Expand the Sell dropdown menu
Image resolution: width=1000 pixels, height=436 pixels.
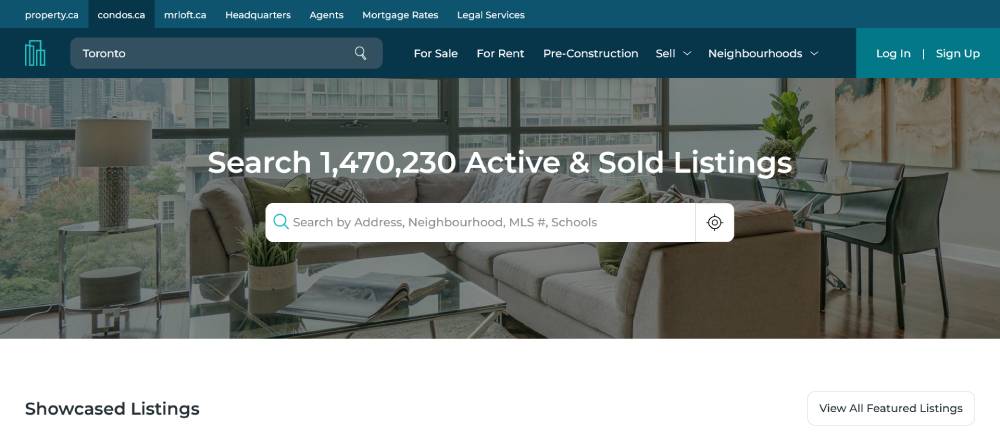pos(673,54)
